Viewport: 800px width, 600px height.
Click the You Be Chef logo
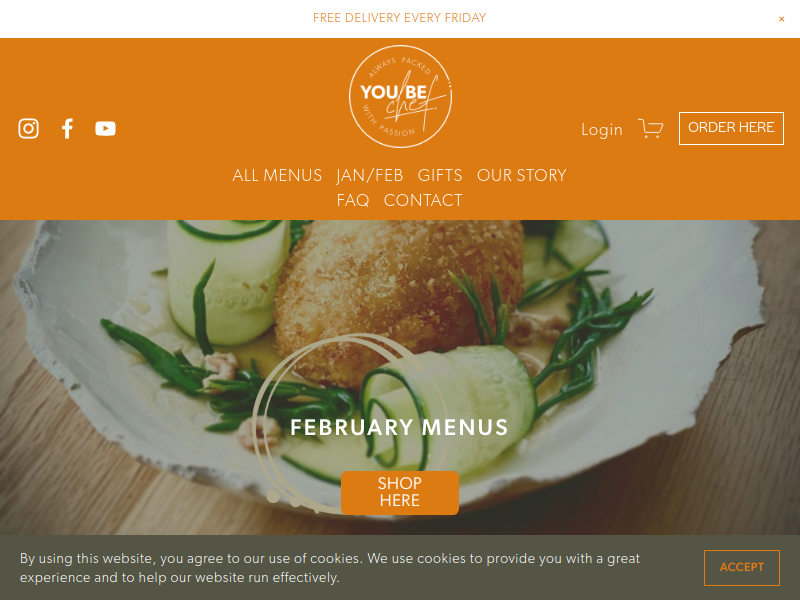(x=400, y=96)
